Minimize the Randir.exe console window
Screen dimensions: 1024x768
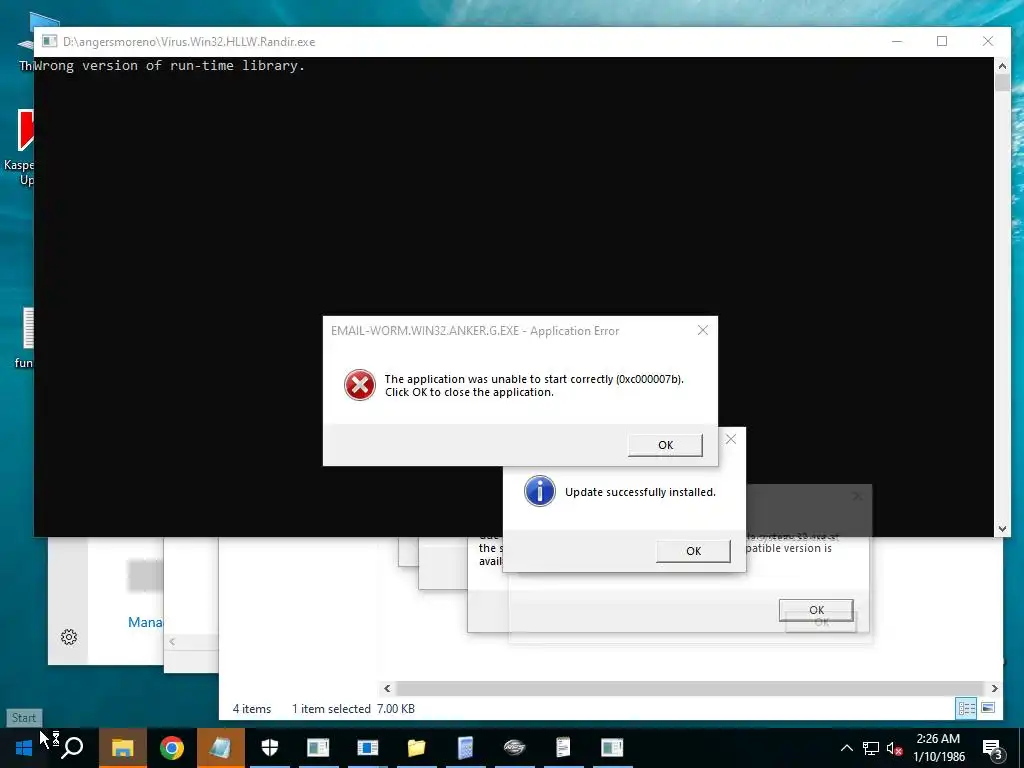click(897, 41)
